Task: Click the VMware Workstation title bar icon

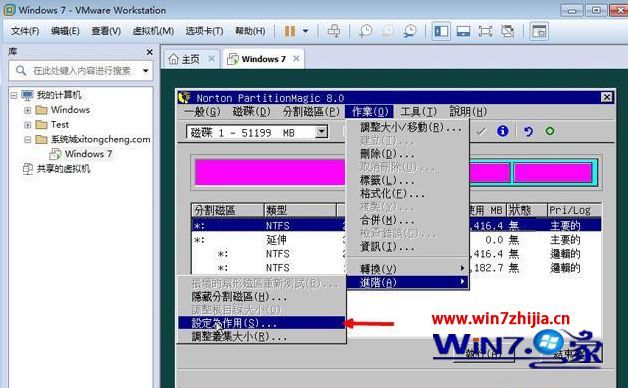Action: coord(9,10)
